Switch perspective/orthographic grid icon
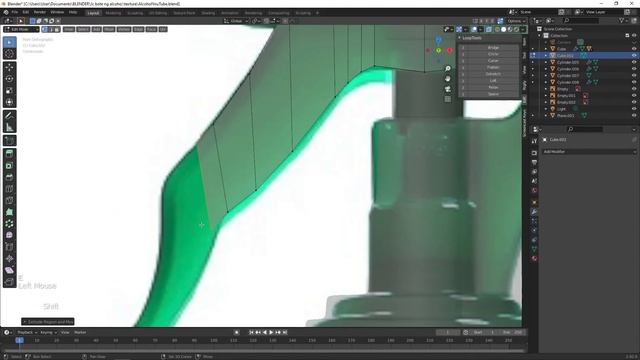640x360 pixels. click(x=448, y=99)
